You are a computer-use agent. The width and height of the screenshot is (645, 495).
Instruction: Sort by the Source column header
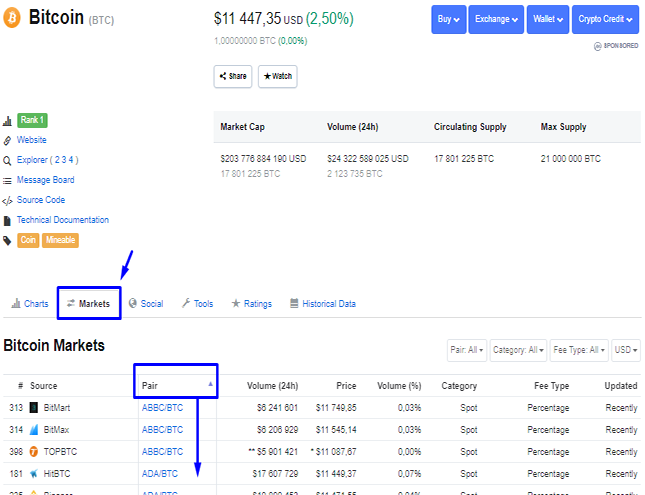pyautogui.click(x=44, y=386)
